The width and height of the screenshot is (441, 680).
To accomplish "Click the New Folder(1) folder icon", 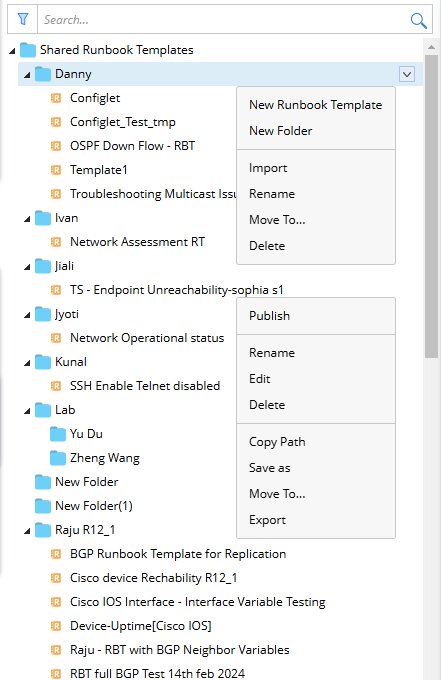I will pos(43,506).
